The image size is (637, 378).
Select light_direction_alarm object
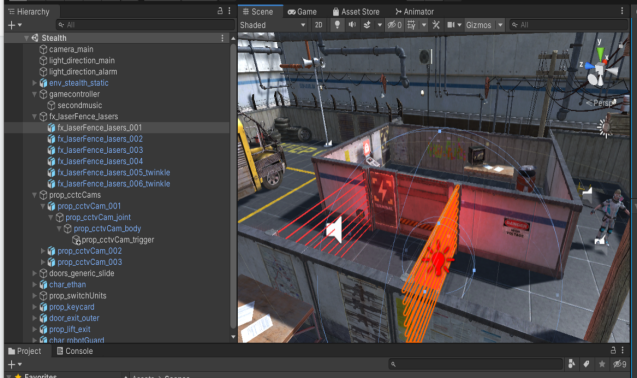coord(83,72)
